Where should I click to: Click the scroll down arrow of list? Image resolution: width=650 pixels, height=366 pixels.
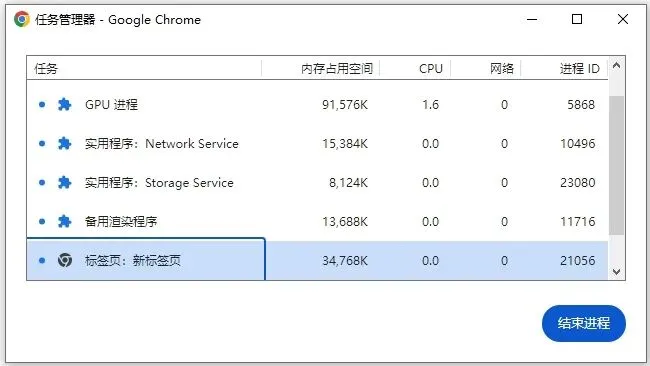click(616, 271)
